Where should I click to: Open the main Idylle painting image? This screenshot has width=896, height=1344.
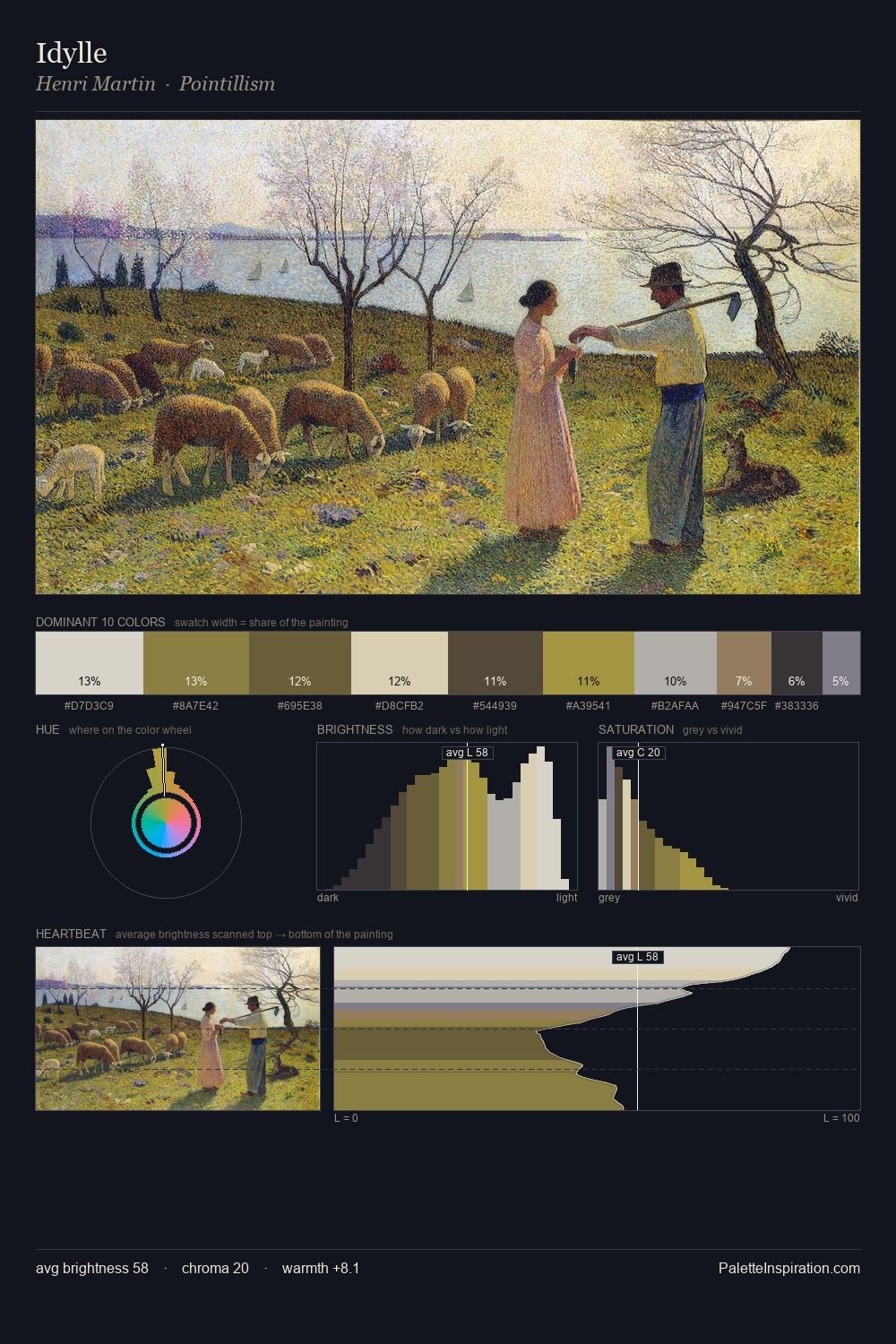[x=448, y=357]
